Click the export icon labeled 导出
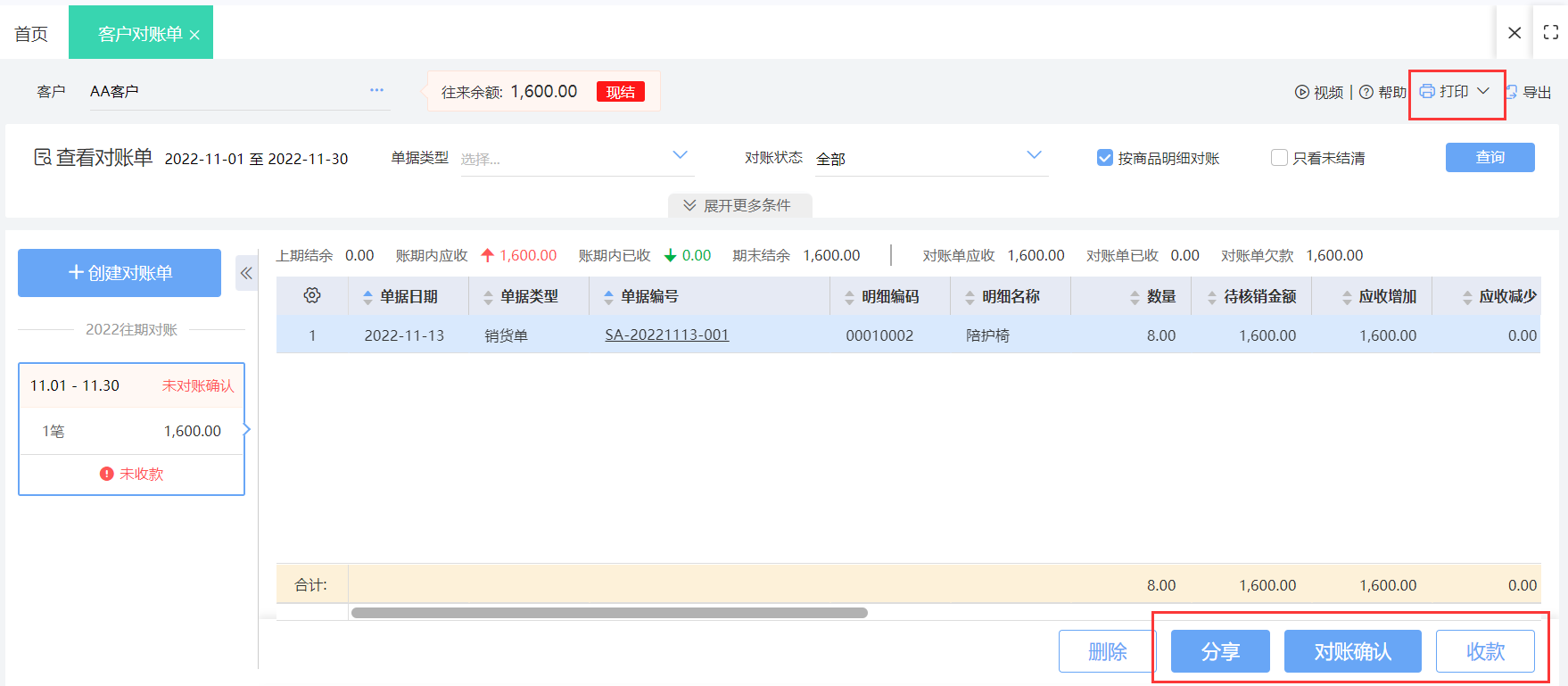Image resolution: width=1568 pixels, height=686 pixels. pos(1513,92)
